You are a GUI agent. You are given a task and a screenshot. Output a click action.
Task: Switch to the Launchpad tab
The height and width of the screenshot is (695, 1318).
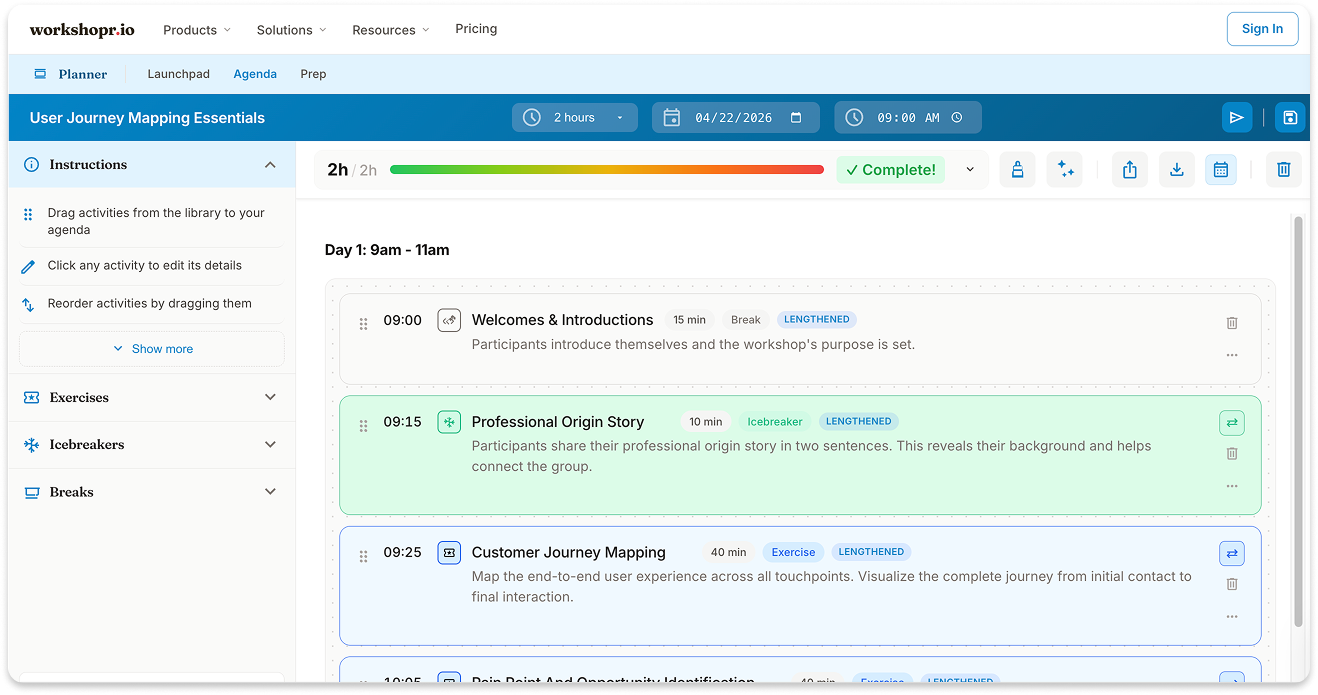click(179, 74)
